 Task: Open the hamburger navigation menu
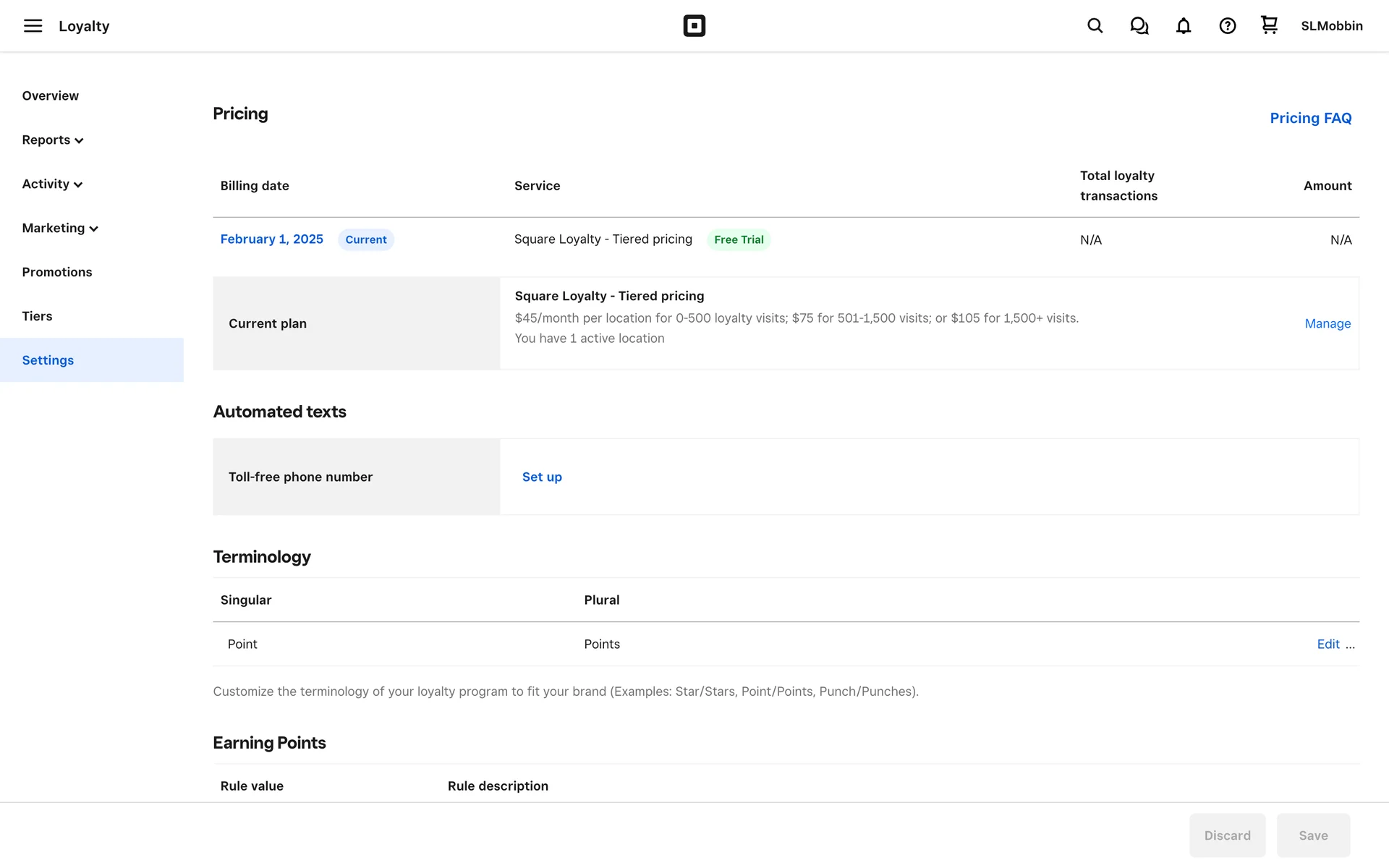(x=33, y=26)
